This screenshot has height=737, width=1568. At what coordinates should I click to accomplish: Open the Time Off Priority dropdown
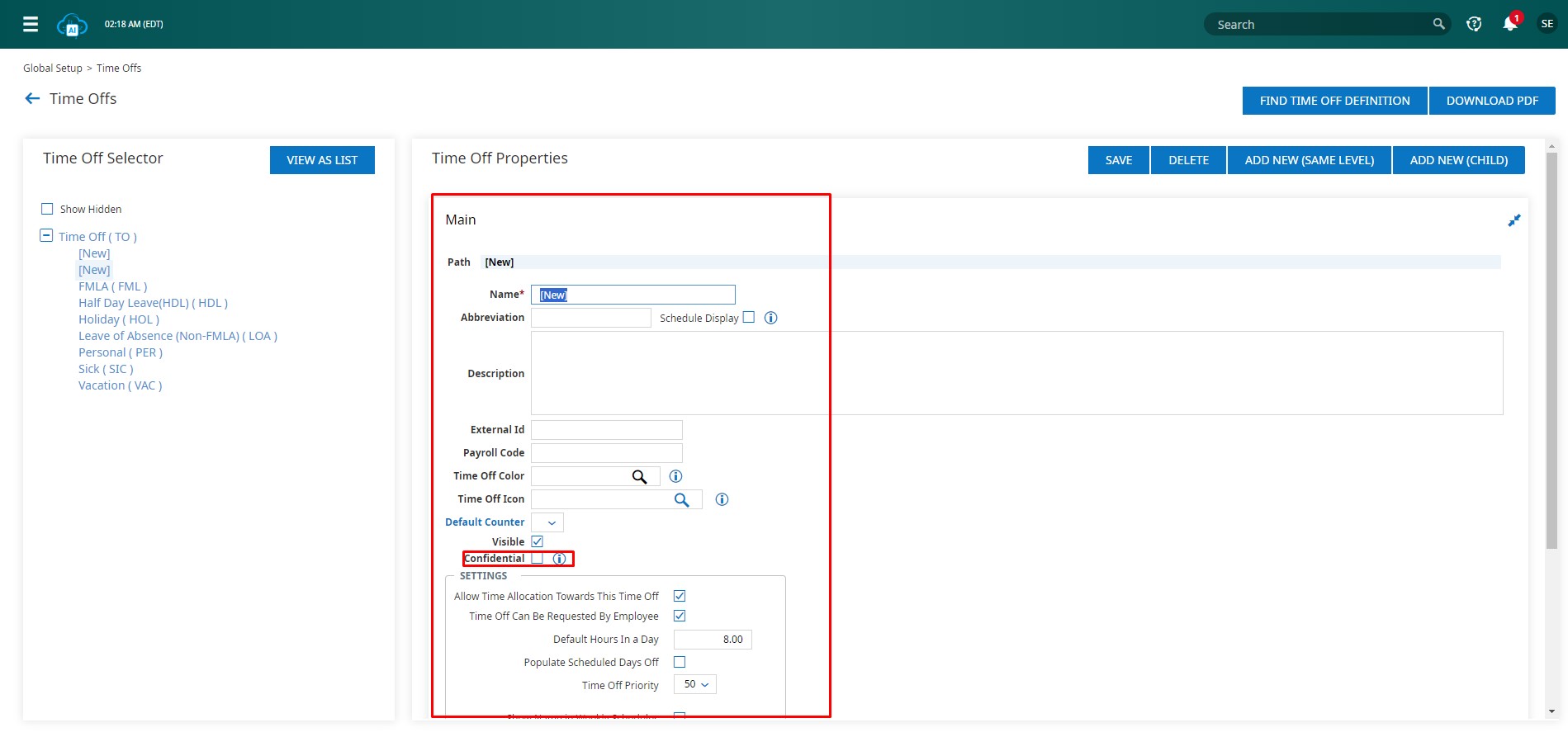(x=695, y=685)
